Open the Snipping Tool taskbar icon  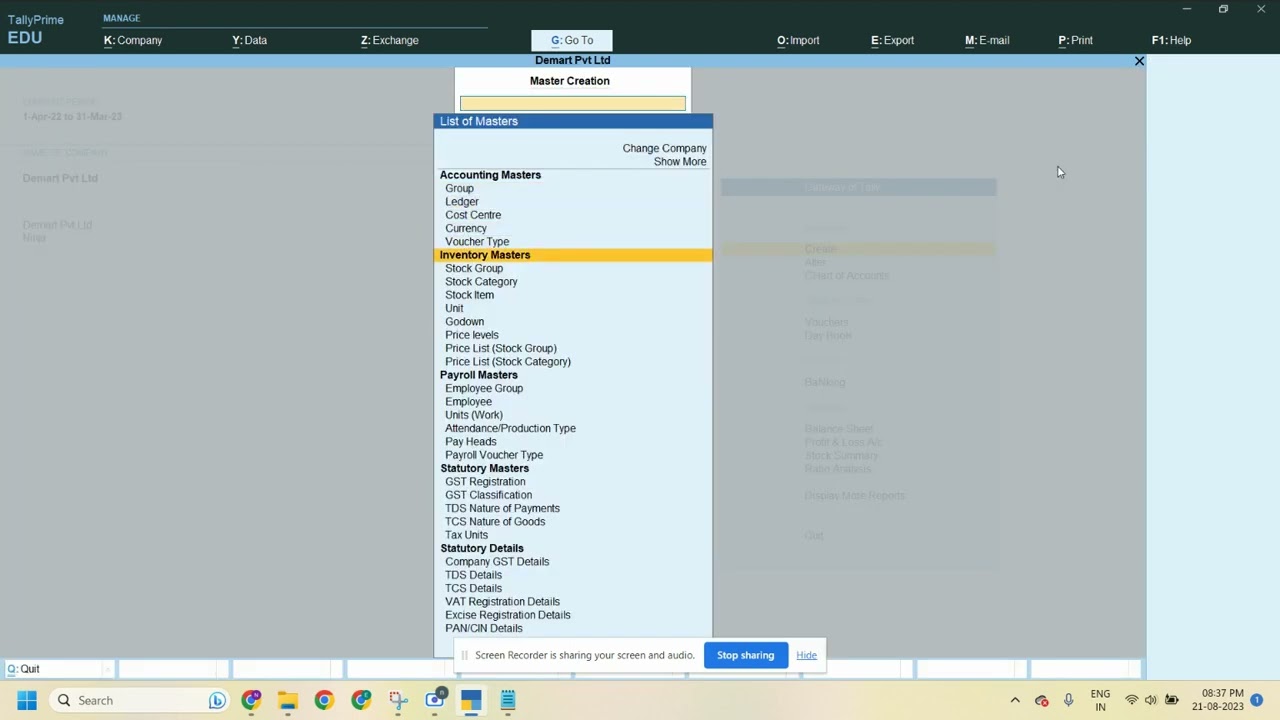pyautogui.click(x=398, y=700)
